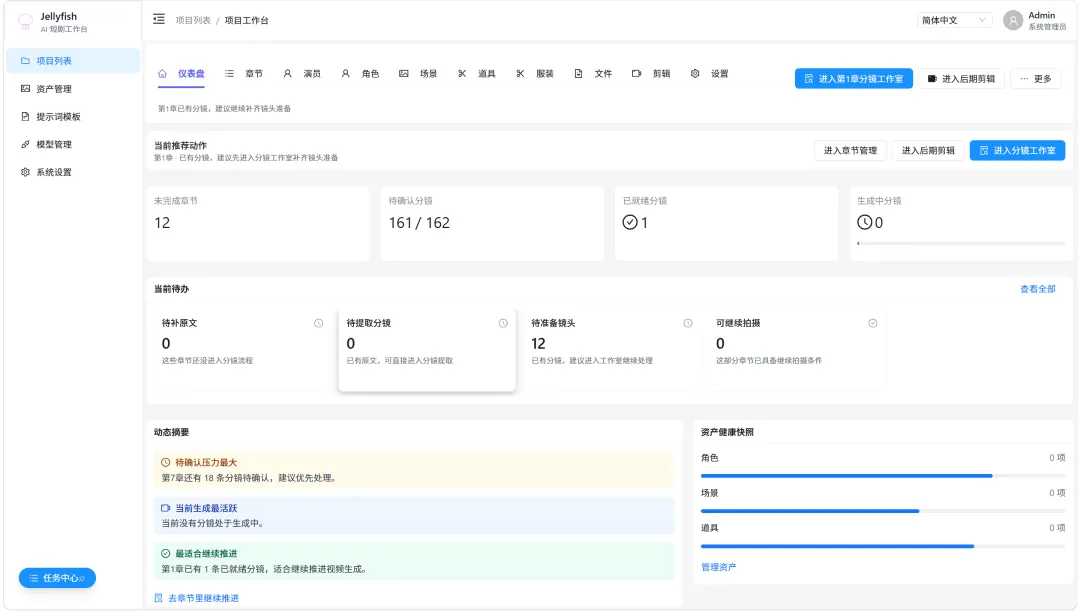The width and height of the screenshot is (1080, 612).
Task: Switch to the 场景 tab
Action: click(419, 74)
